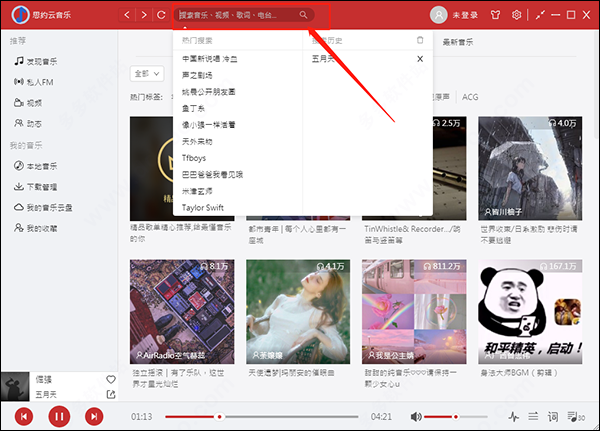The width and height of the screenshot is (600, 431).
Task: Open the AirRadio空气慕兹 playlist cover
Action: [182, 312]
